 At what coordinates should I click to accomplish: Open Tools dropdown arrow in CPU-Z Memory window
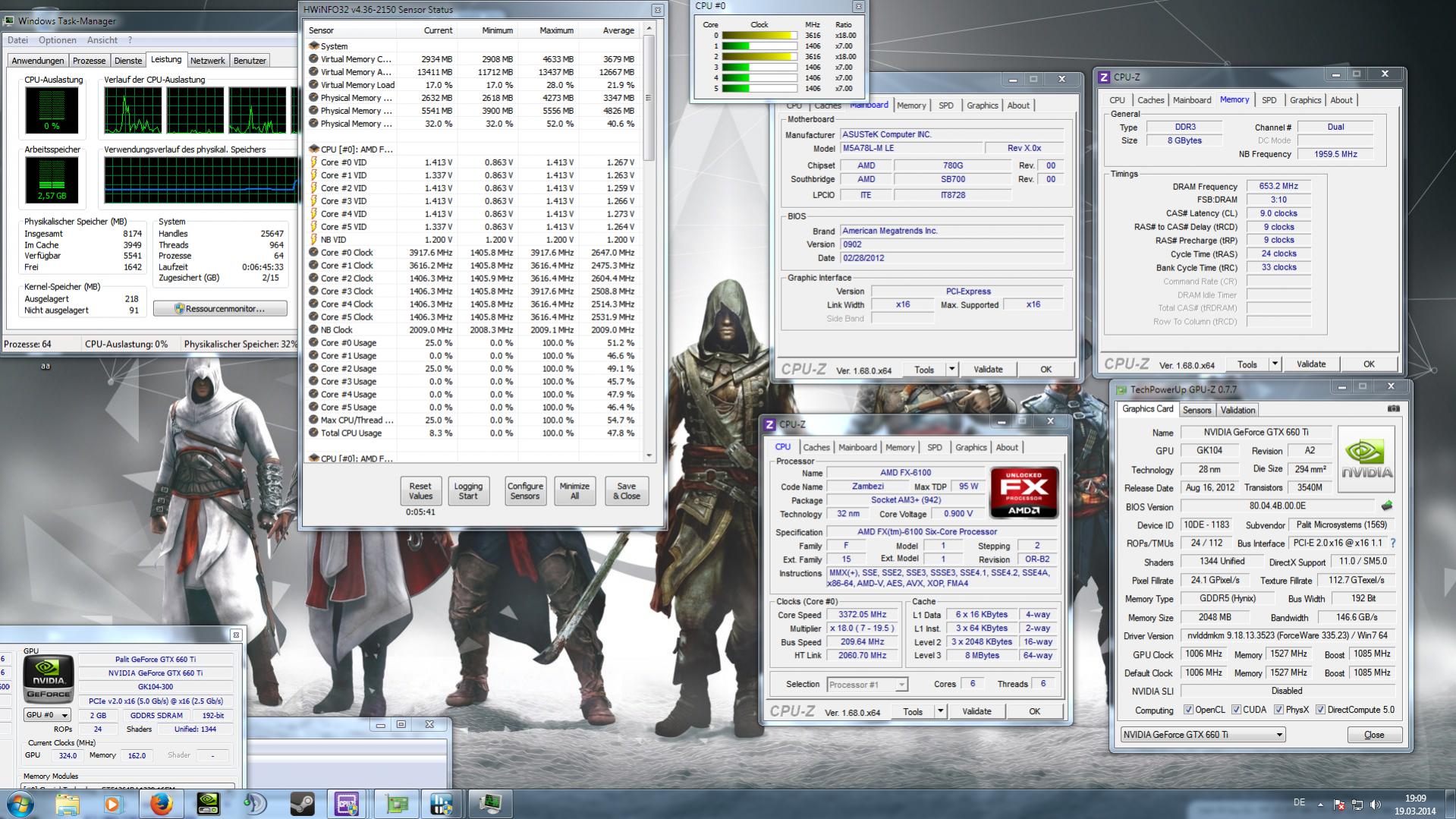[x=1275, y=364]
